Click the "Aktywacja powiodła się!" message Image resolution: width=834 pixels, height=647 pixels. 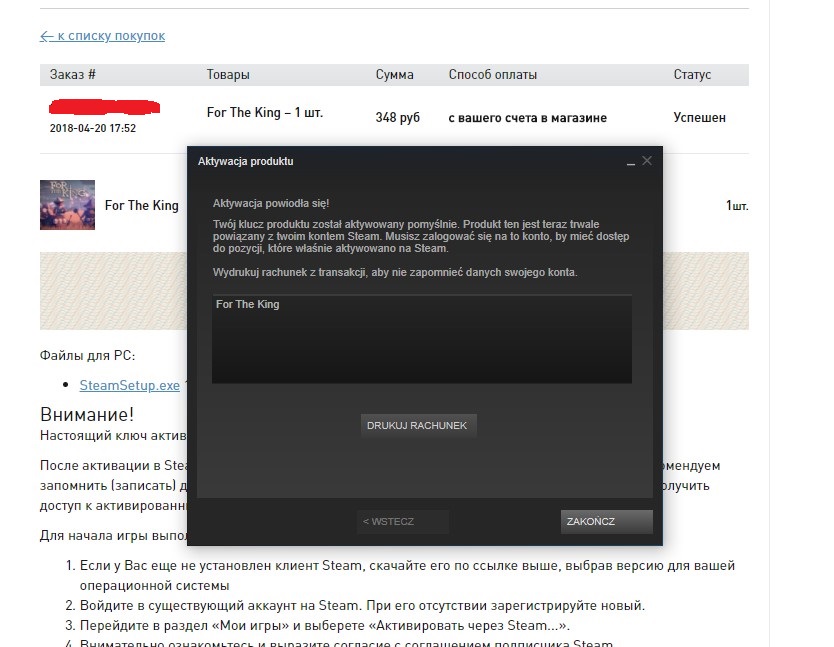click(x=271, y=203)
